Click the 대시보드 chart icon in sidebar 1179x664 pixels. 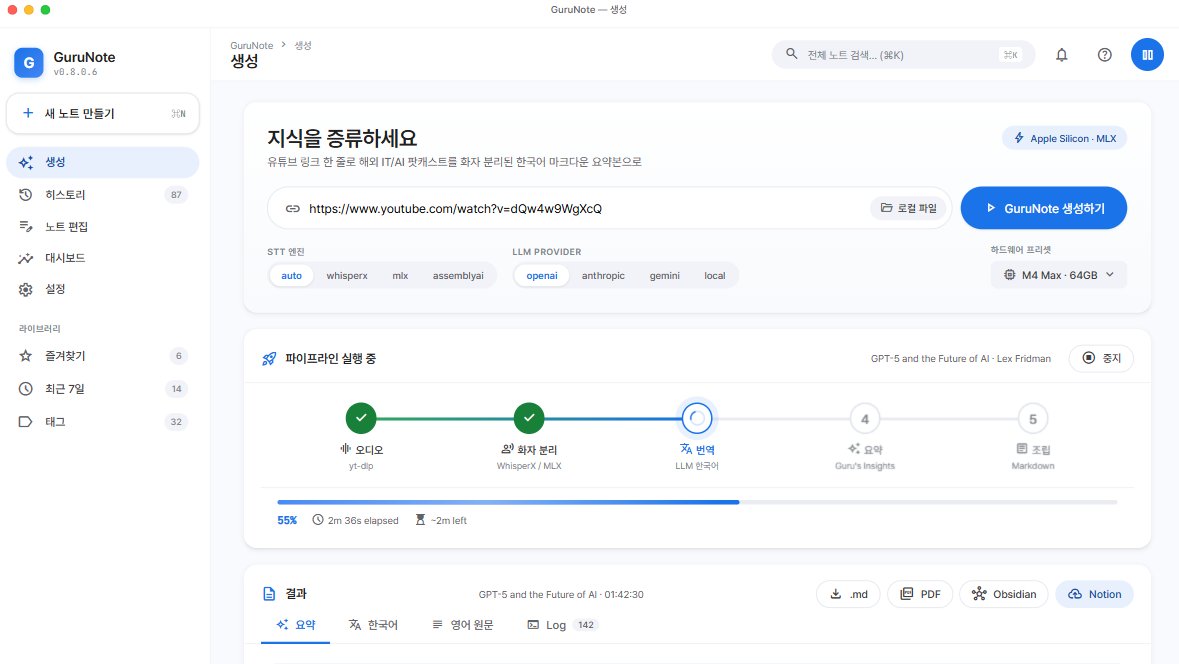pyautogui.click(x=26, y=258)
